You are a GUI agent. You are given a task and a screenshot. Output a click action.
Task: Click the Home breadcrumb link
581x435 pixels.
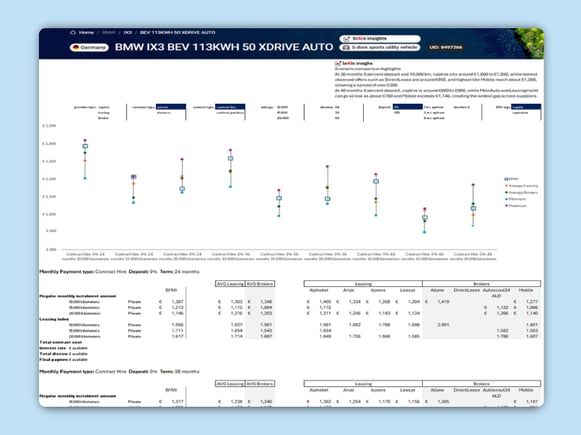[x=86, y=33]
